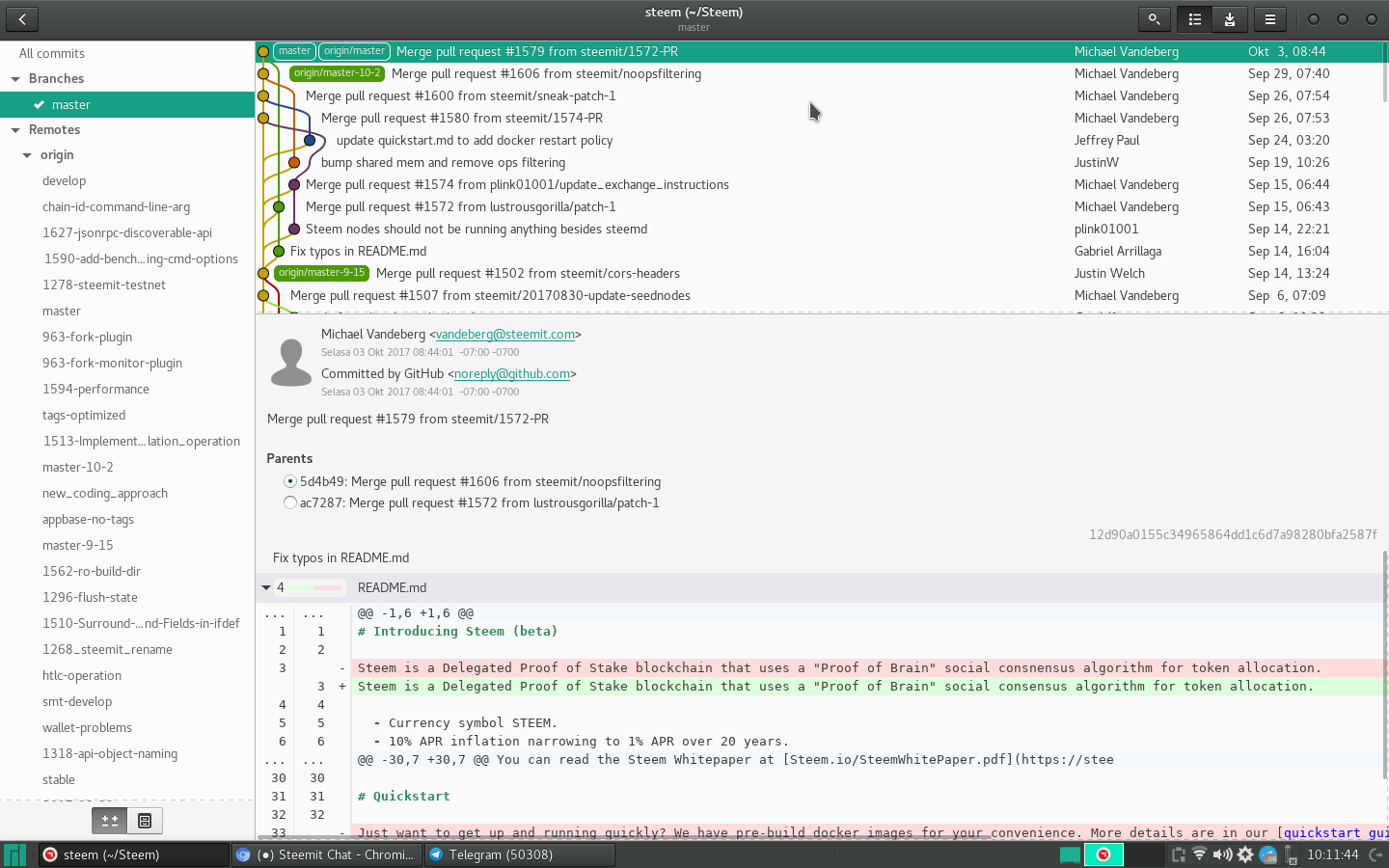Select parent ac7287 radio button
The width and height of the screenshot is (1389, 868).
[x=290, y=502]
